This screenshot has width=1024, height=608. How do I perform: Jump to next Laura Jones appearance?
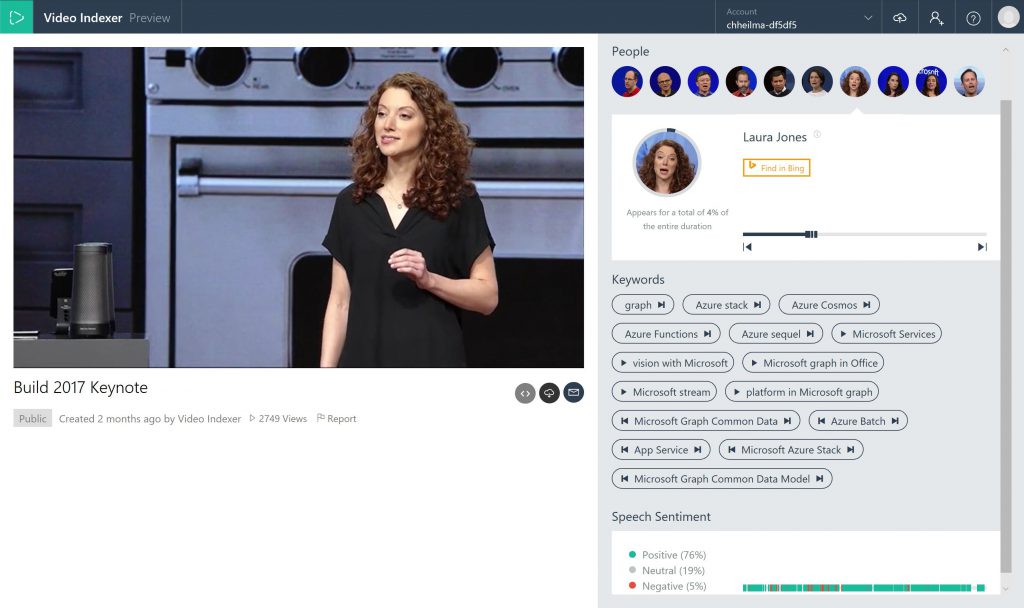point(982,247)
